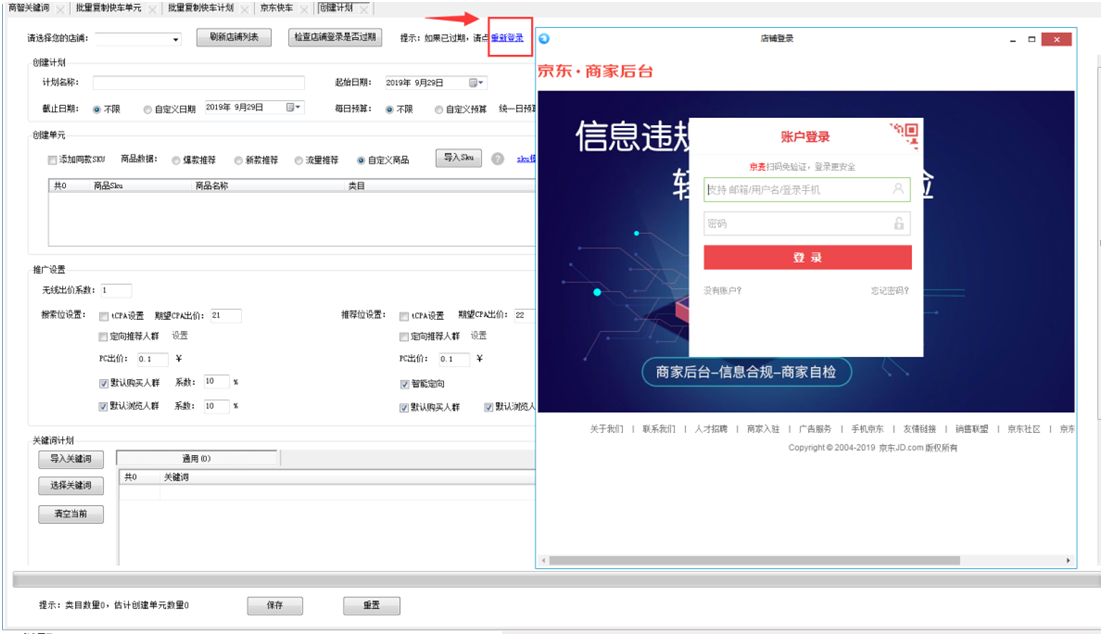Viewport: 1103px width, 636px height.
Task: Uncheck 默认购买人群 under 推荐位设置
Action: [404, 408]
